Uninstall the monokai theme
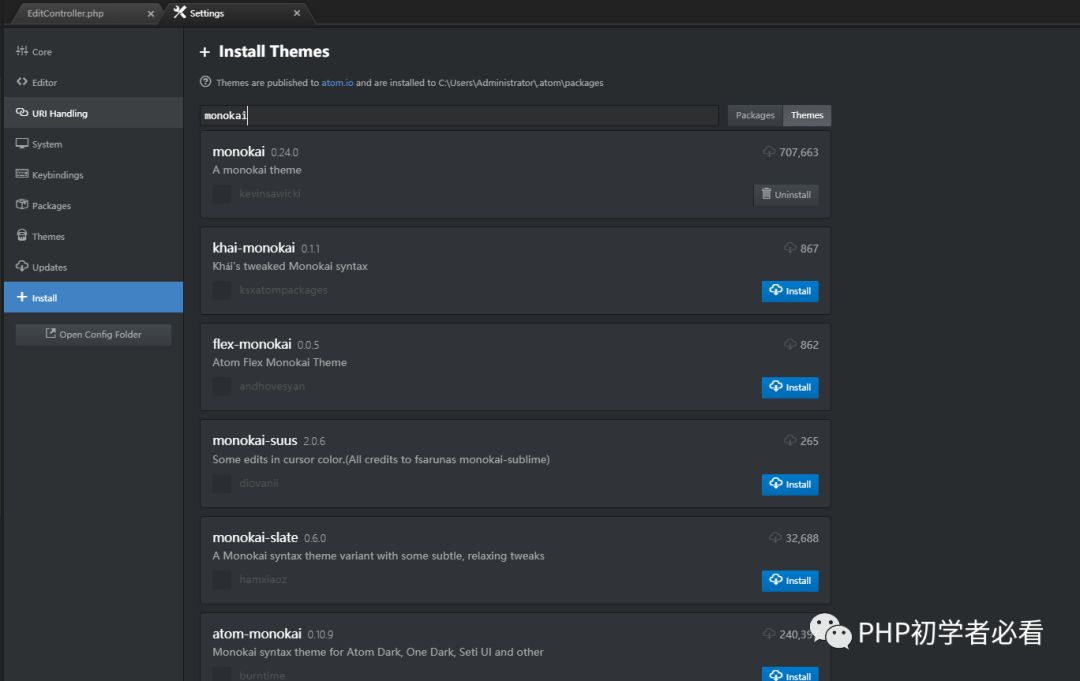This screenshot has height=681, width=1080. pyautogui.click(x=786, y=195)
